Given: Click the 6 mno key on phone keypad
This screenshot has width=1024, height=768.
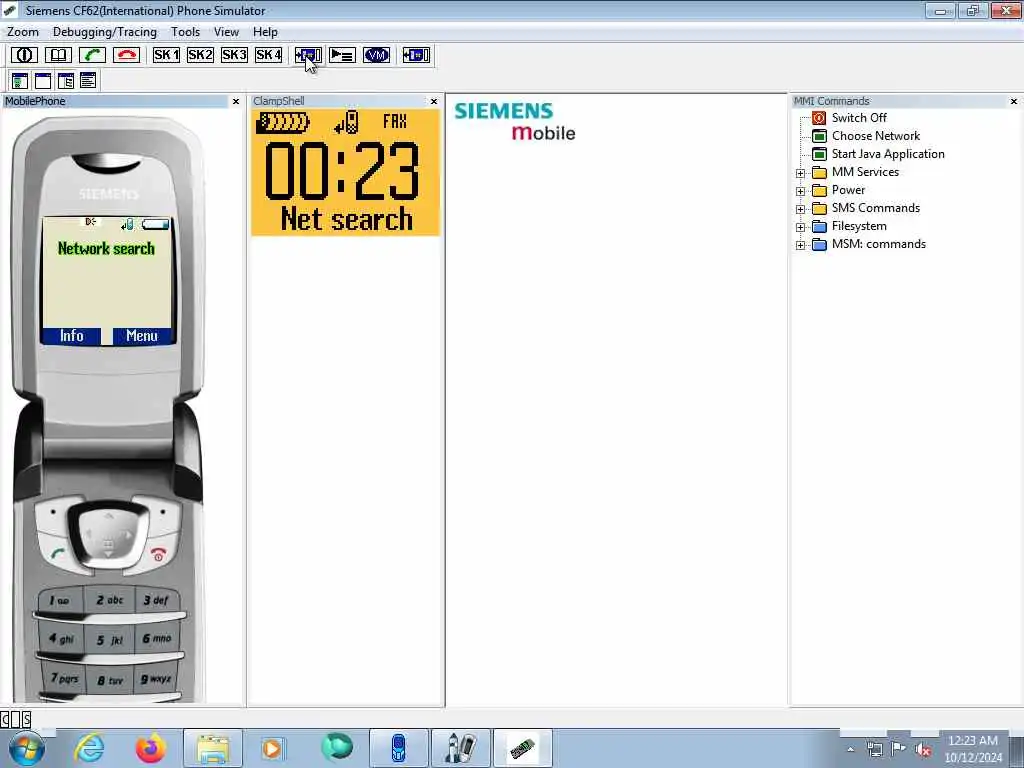Looking at the screenshot, I should coord(156,638).
